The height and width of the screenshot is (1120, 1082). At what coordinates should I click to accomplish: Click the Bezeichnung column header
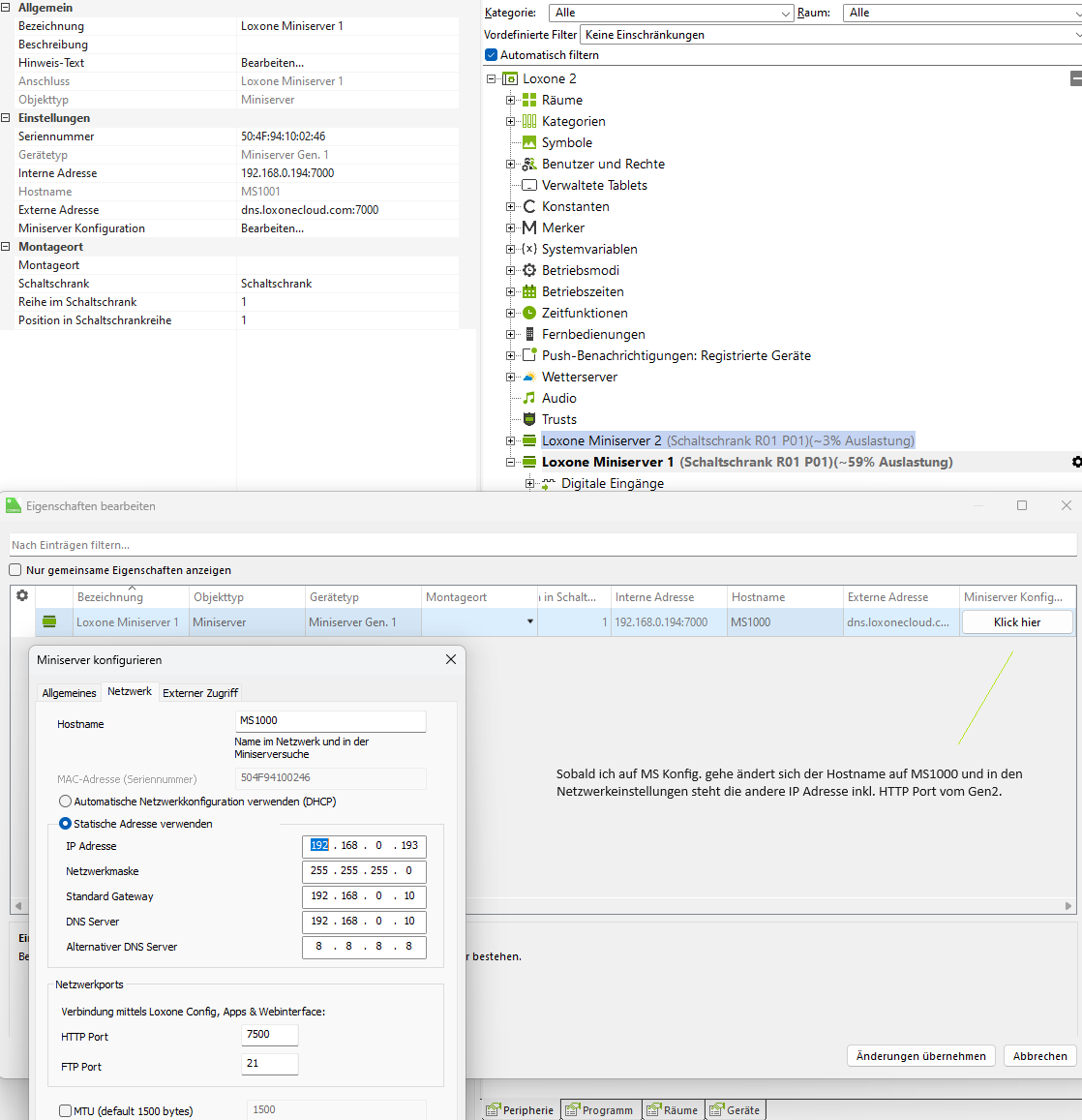tap(132, 597)
